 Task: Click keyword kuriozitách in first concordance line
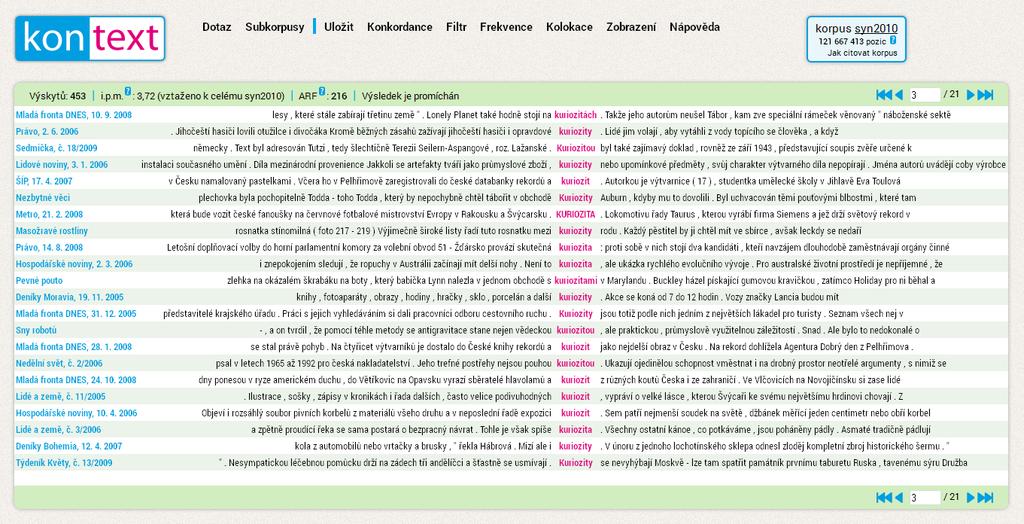(575, 115)
